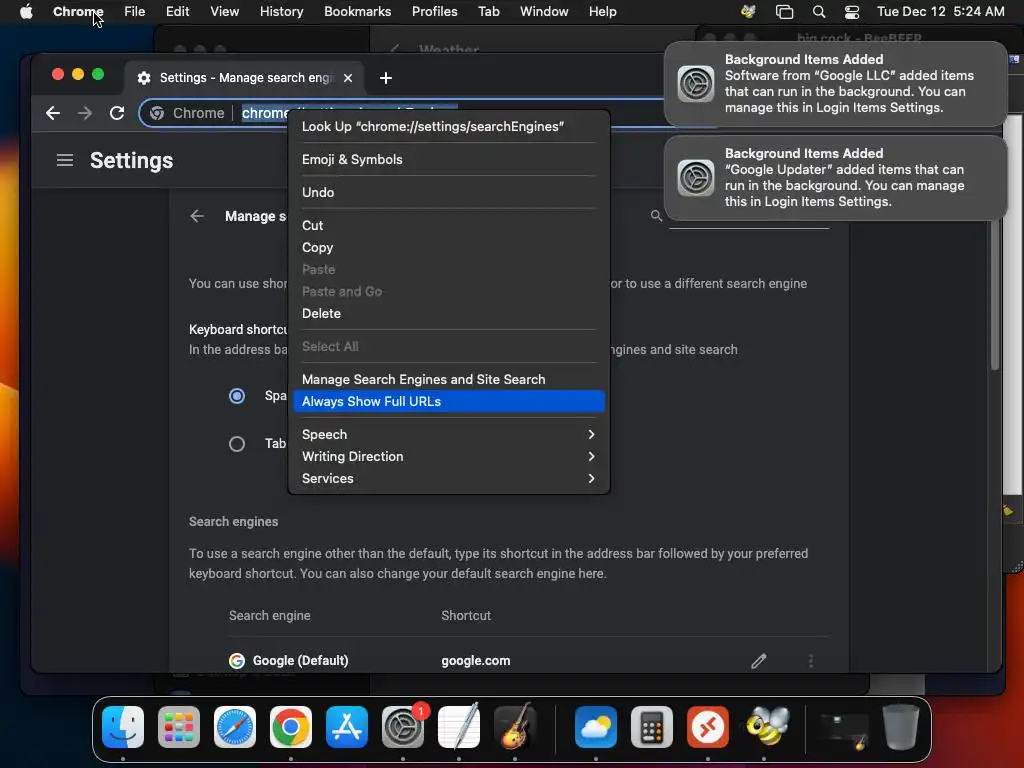1024x768 pixels.
Task: Click the settings search magnifier icon
Action: (656, 216)
